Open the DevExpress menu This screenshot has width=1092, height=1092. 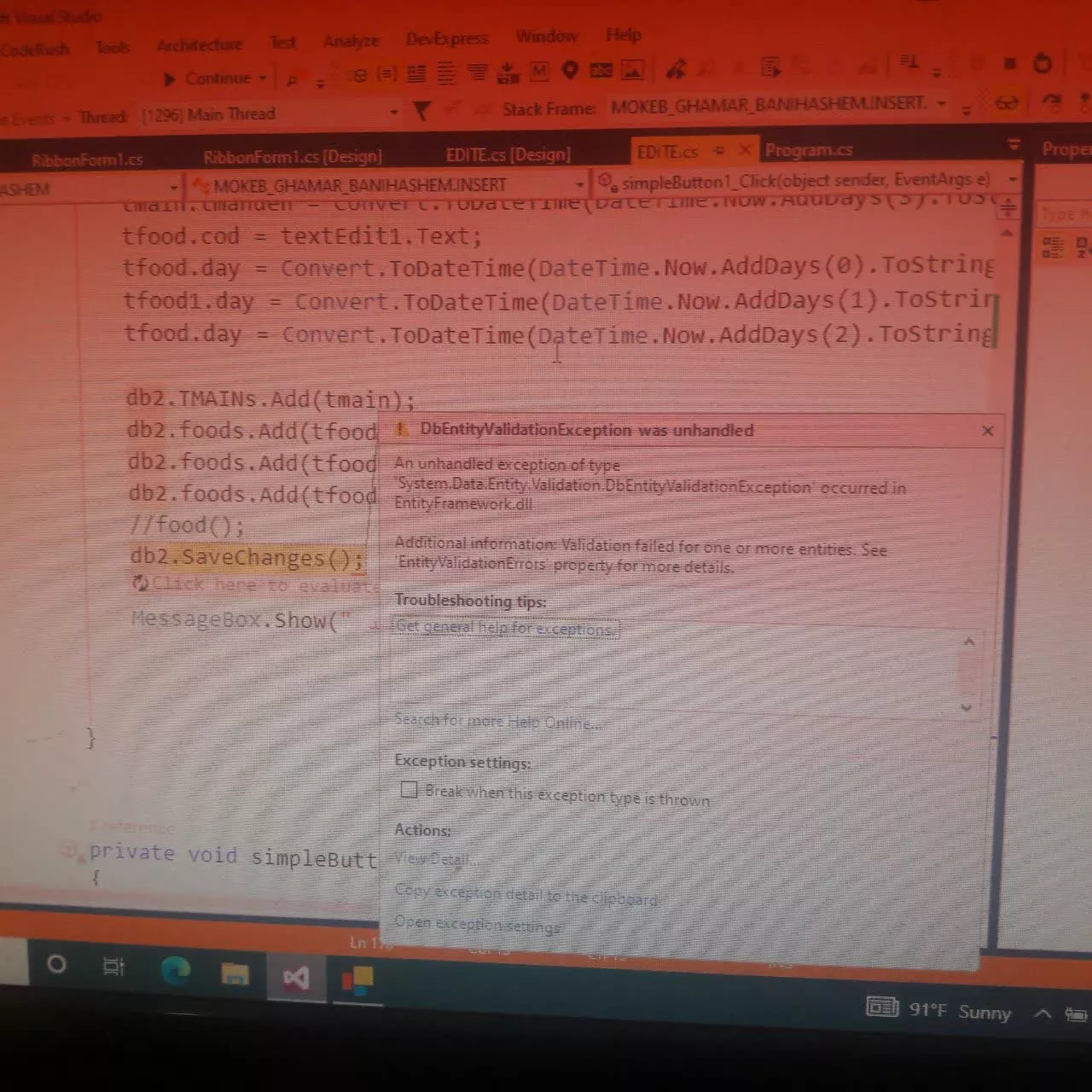(x=447, y=38)
